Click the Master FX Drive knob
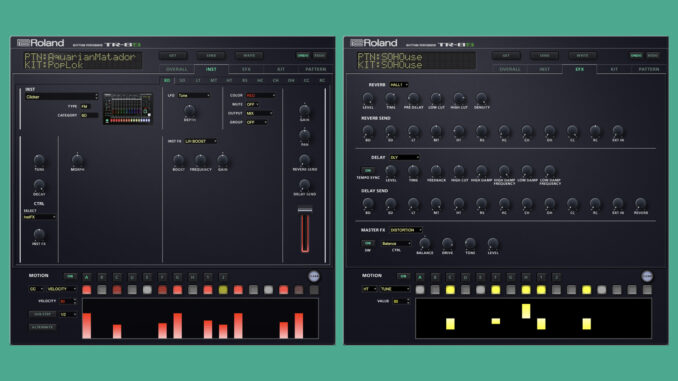Image resolution: width=678 pixels, height=381 pixels. point(448,243)
